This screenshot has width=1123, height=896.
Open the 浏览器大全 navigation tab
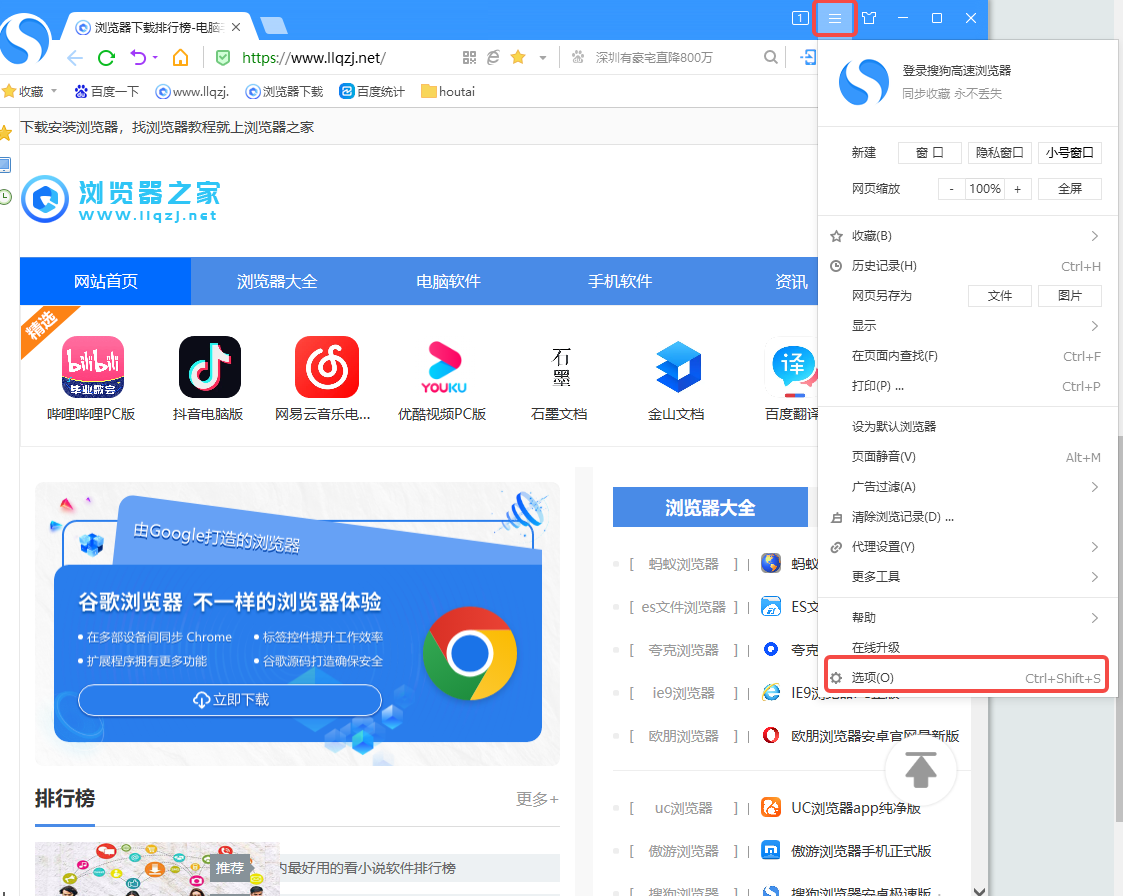(277, 281)
